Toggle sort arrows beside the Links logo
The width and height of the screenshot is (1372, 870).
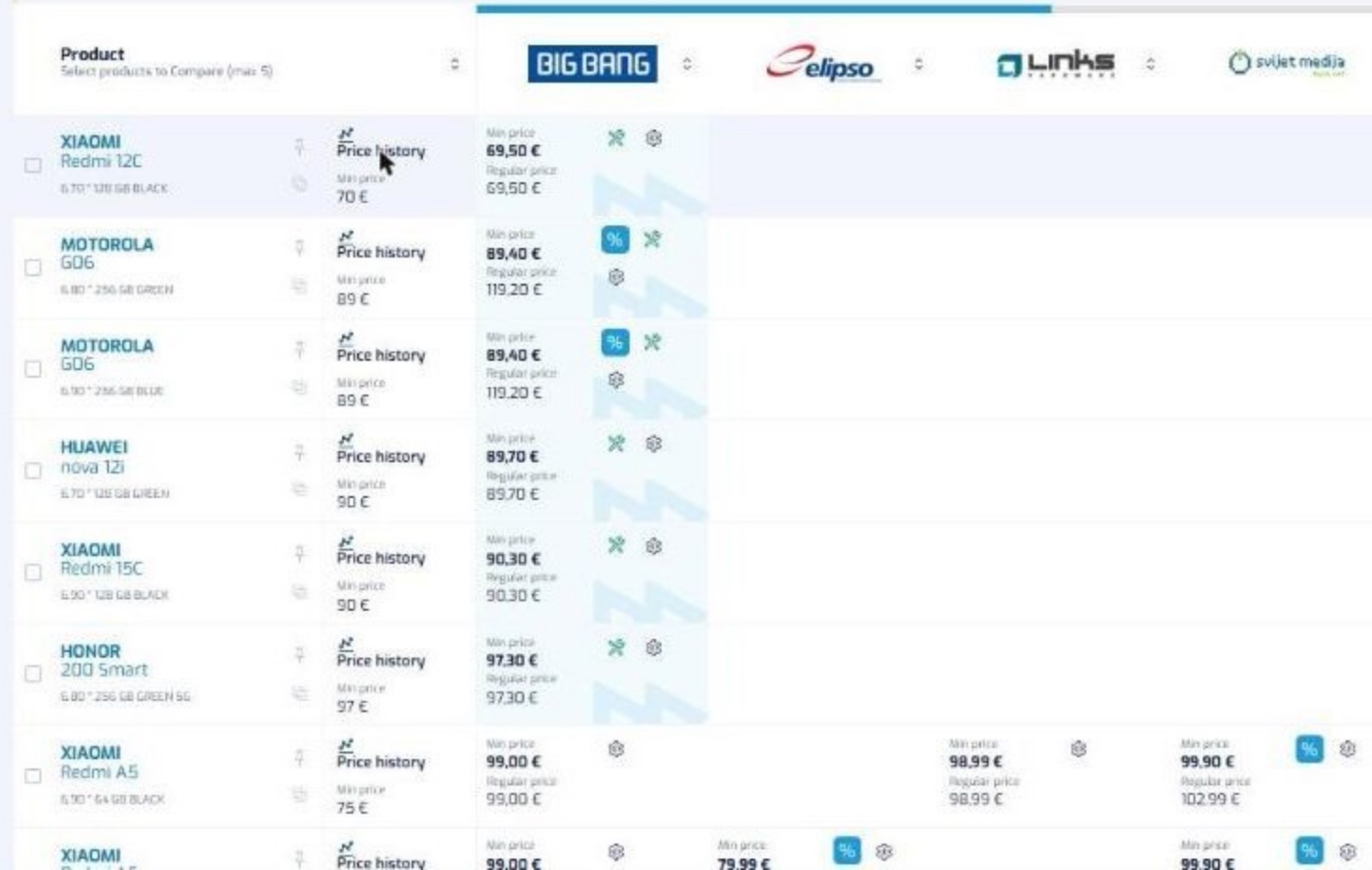click(1150, 64)
